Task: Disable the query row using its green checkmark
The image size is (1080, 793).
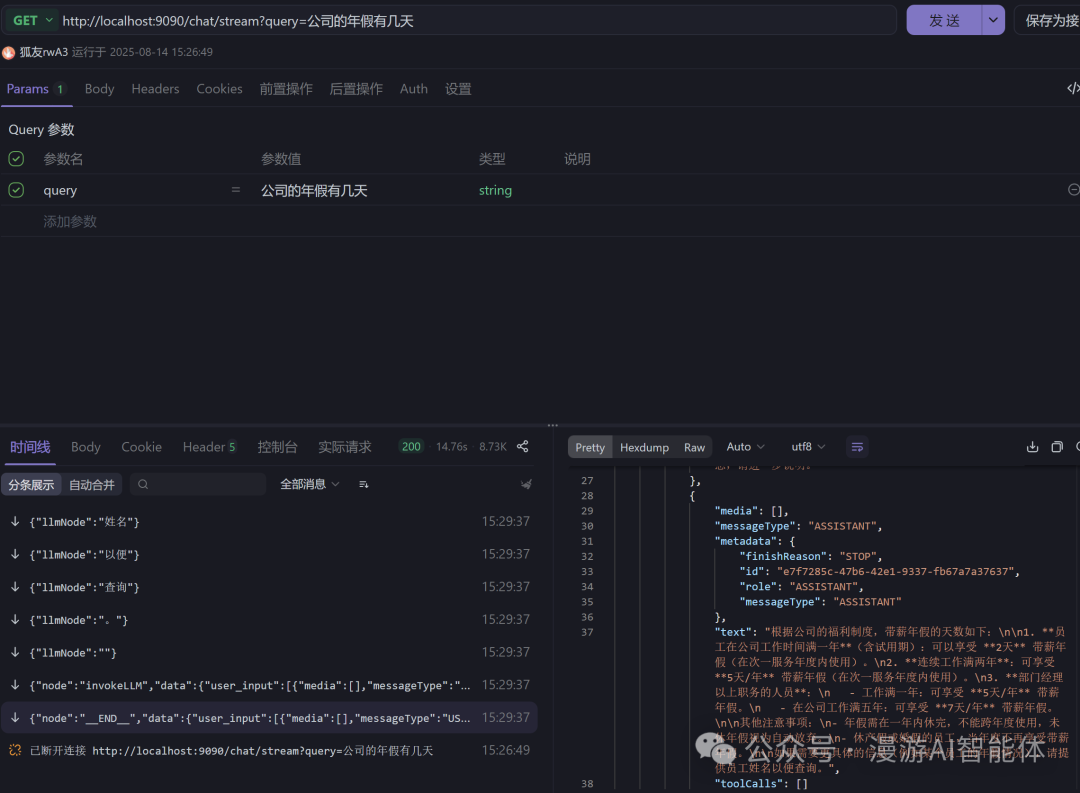Action: click(x=15, y=190)
